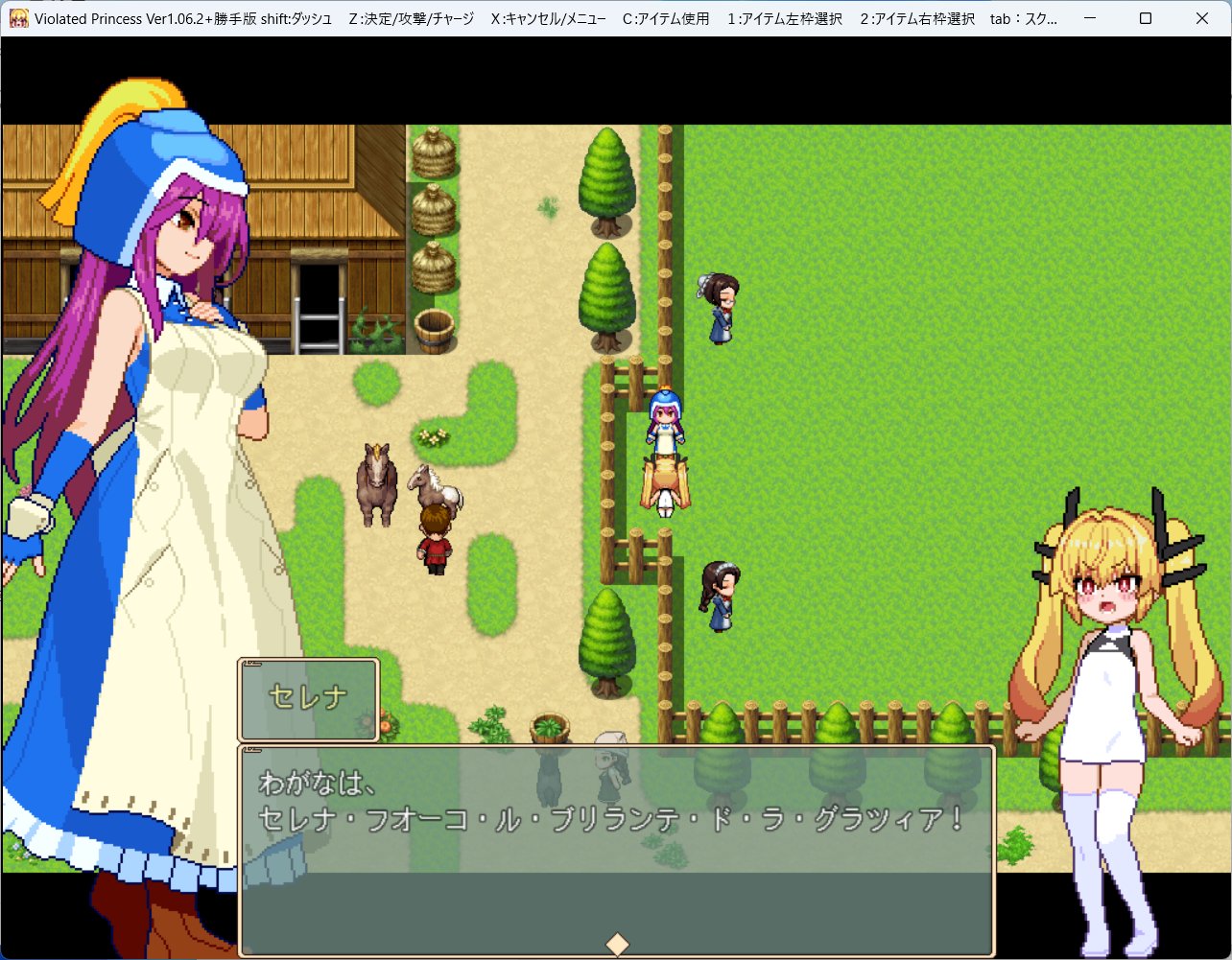Click the dialogue line セレナ・フオーコ・ル・ブリランテ・ド・ラ・グラツィア！
The height and width of the screenshot is (960, 1232).
coord(610,821)
